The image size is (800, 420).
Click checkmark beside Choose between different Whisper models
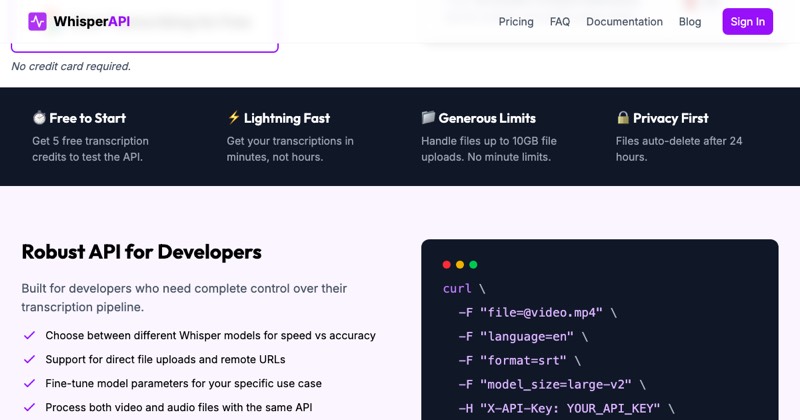click(x=30, y=335)
